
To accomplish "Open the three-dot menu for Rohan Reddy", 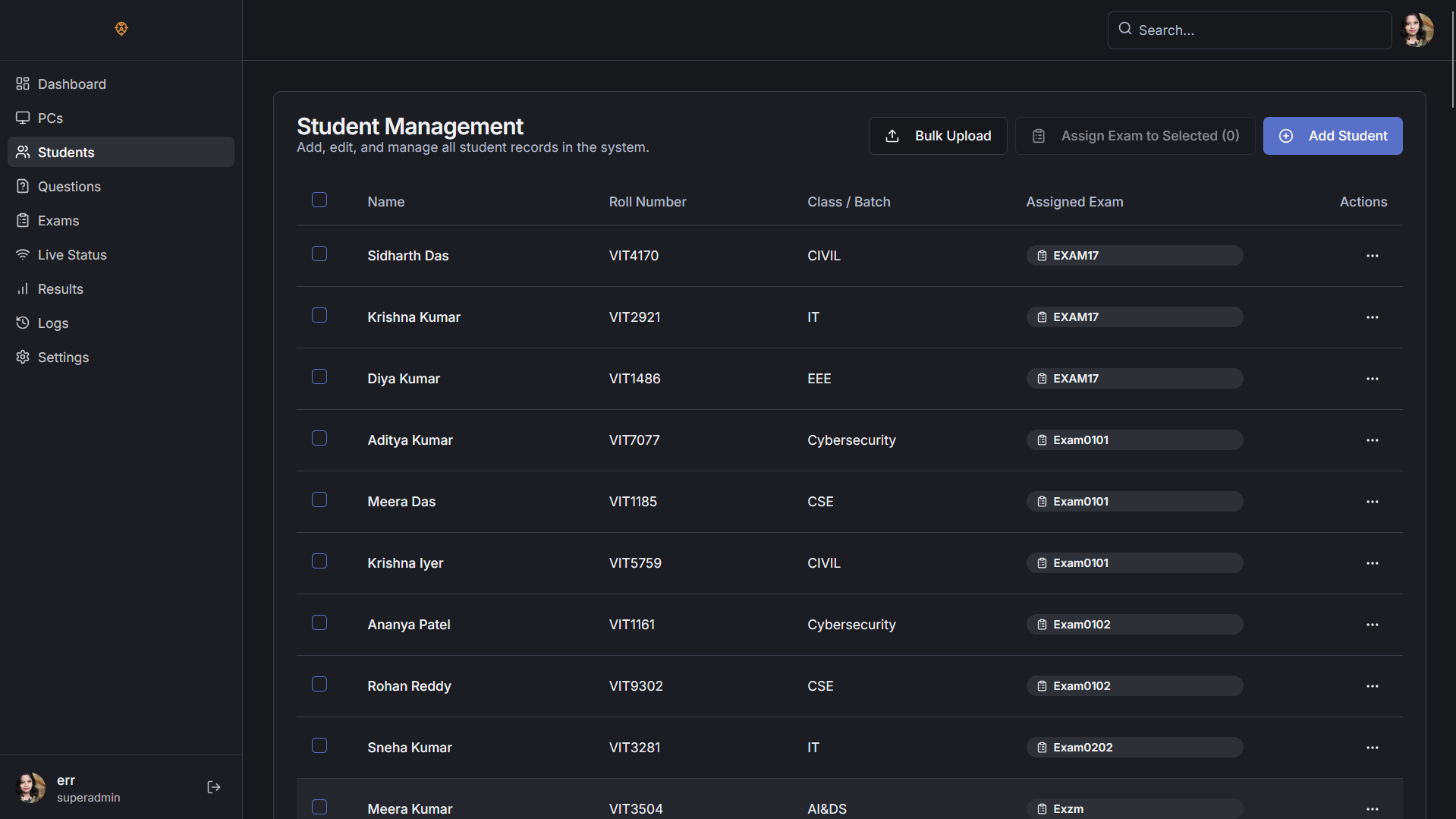I will pyautogui.click(x=1372, y=686).
